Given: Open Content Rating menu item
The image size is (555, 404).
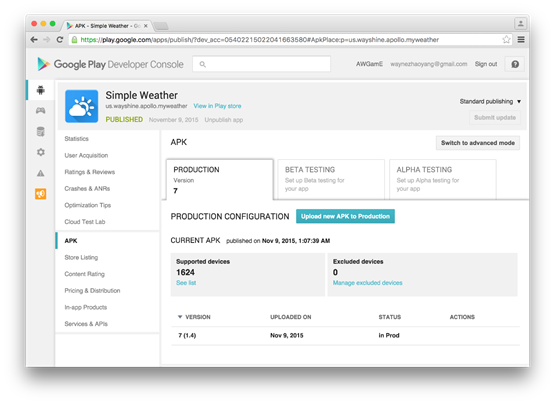Looking at the screenshot, I should [84, 274].
